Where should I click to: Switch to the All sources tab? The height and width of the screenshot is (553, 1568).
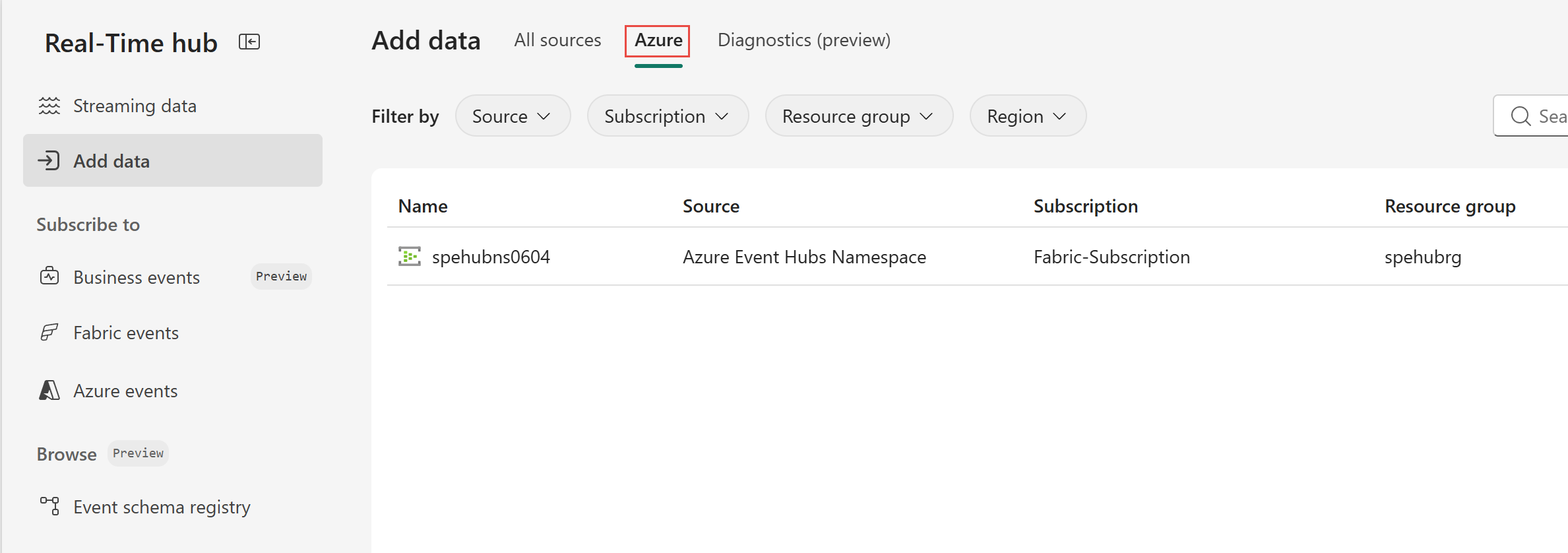point(557,40)
